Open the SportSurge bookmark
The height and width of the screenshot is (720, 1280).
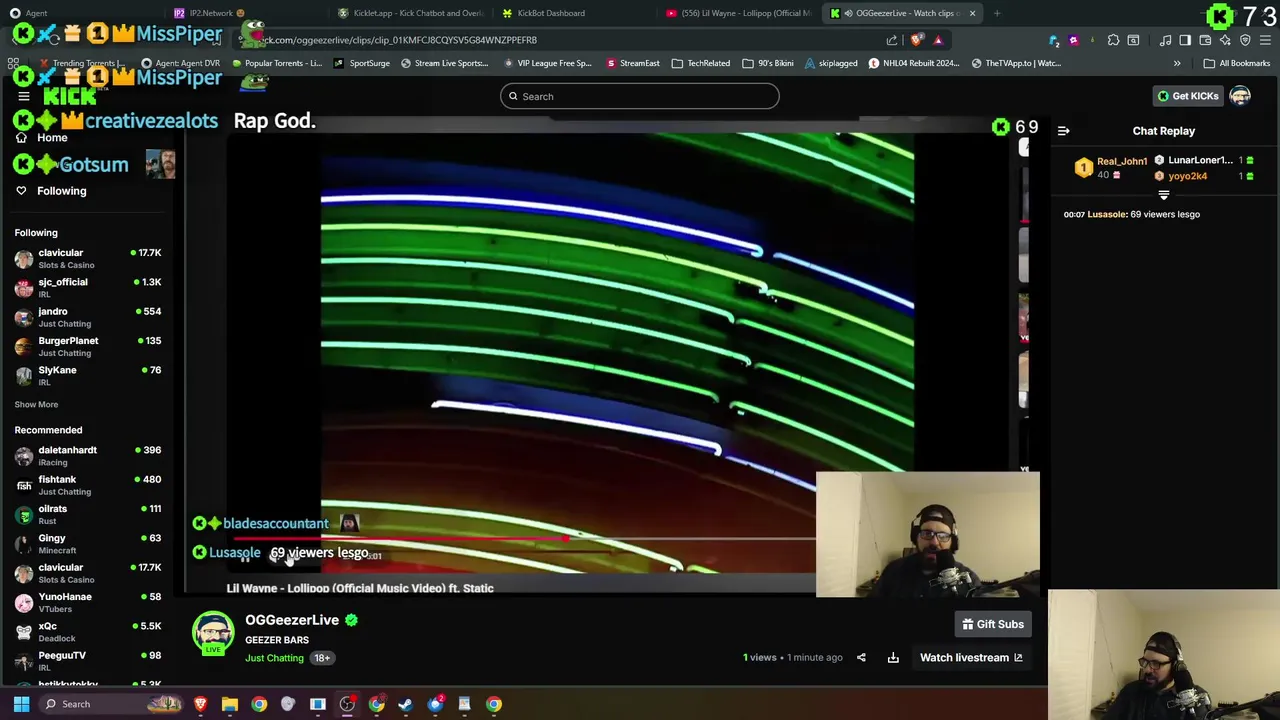pos(362,63)
